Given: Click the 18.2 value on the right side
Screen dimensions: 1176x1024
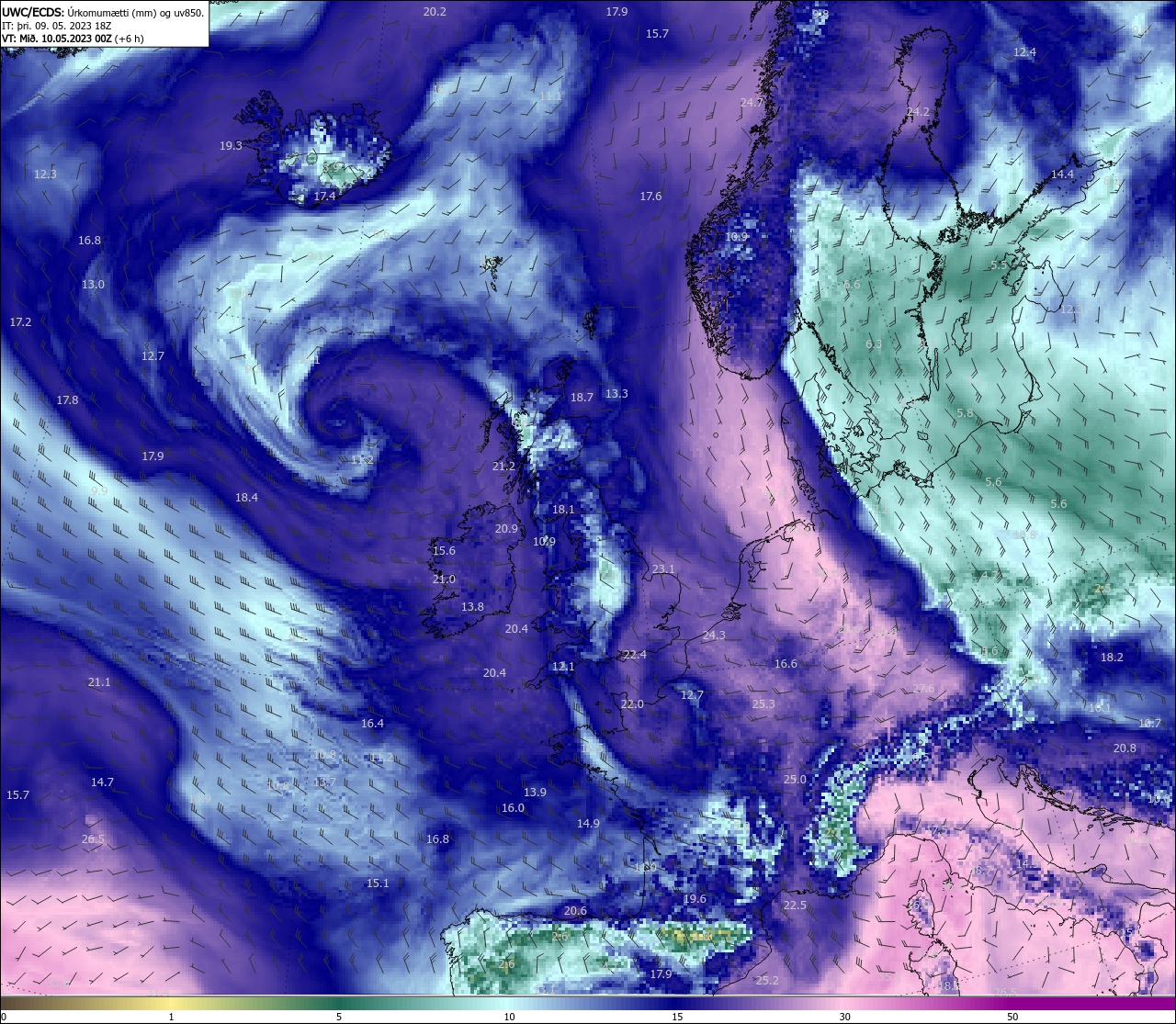Looking at the screenshot, I should tap(1112, 658).
